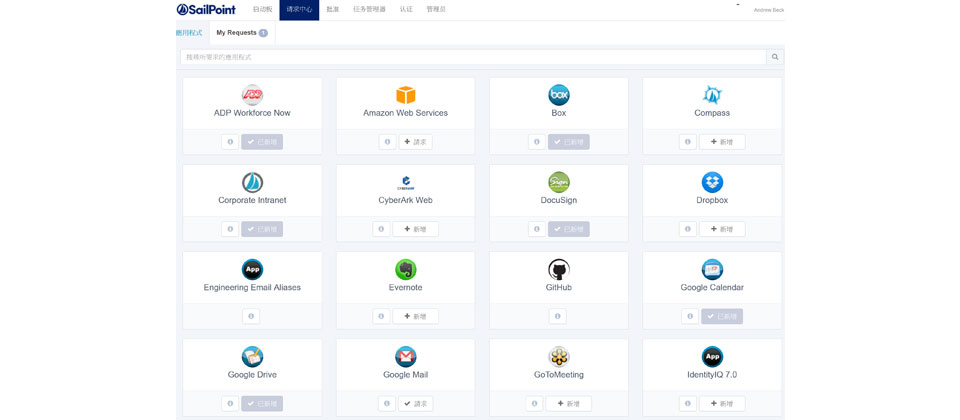The image size is (960, 420).
Task: Open the 认证 menu item
Action: (x=406, y=9)
